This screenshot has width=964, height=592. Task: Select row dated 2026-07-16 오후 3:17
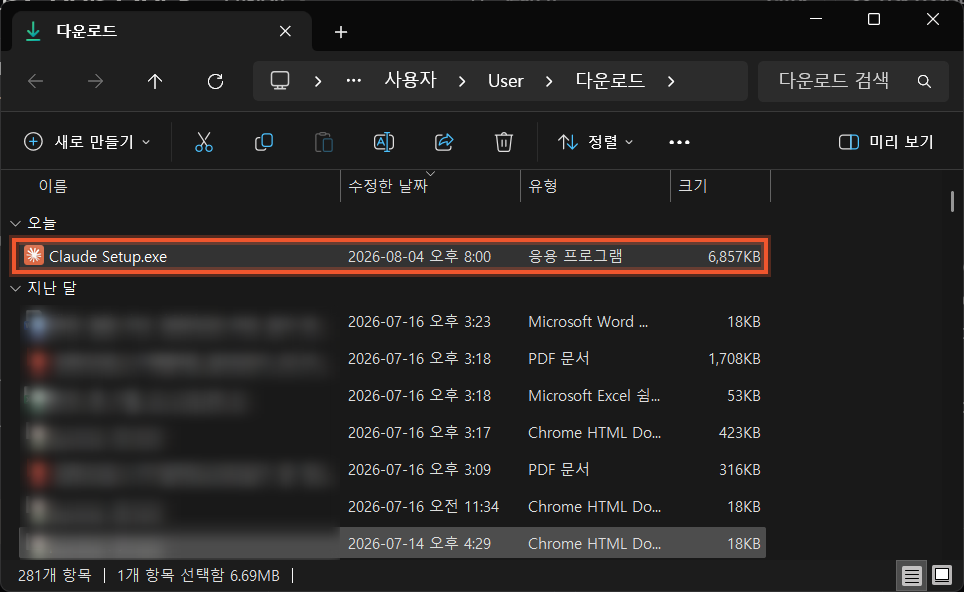click(392, 433)
